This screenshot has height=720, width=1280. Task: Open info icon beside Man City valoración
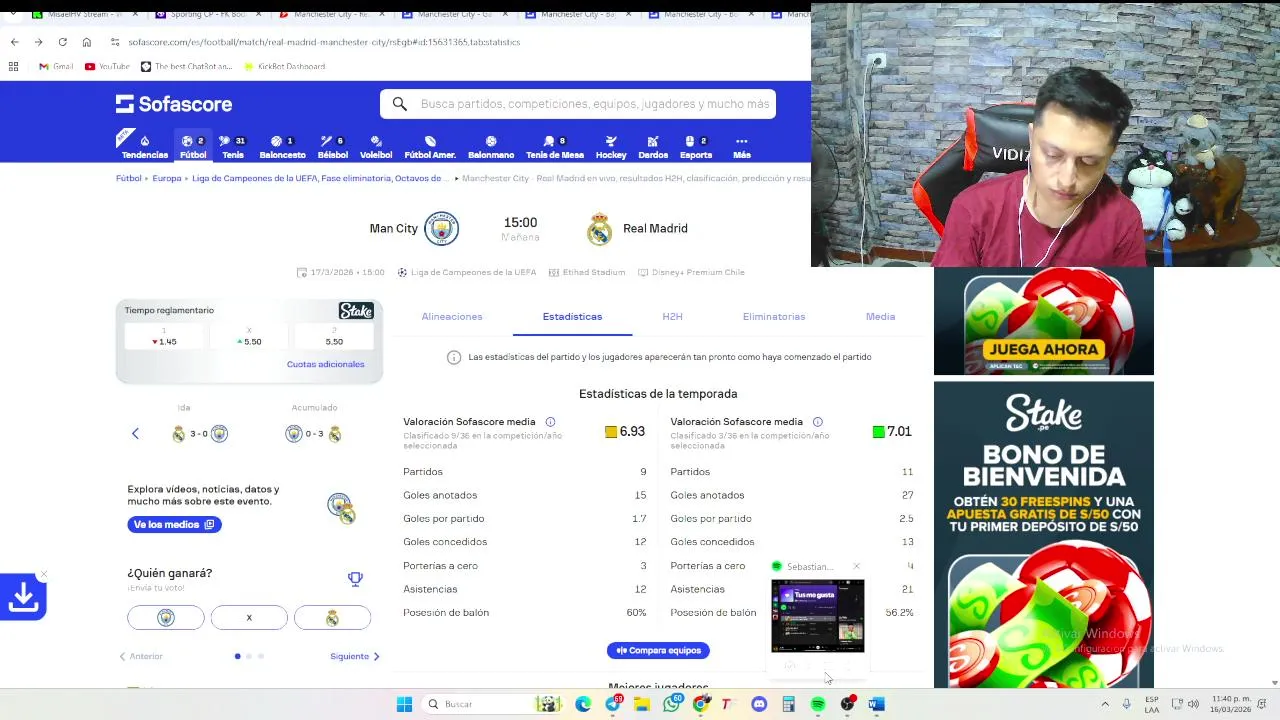(x=550, y=422)
